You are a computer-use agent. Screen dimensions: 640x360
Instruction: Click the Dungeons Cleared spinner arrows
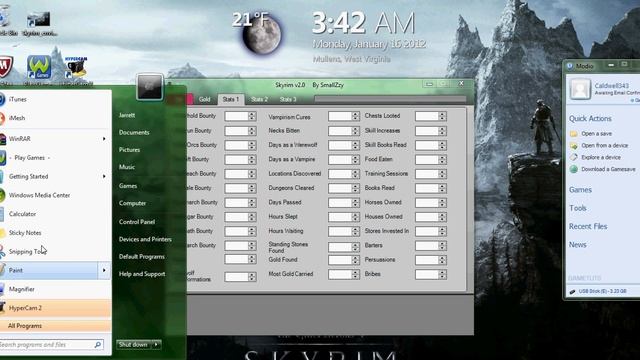coord(355,188)
